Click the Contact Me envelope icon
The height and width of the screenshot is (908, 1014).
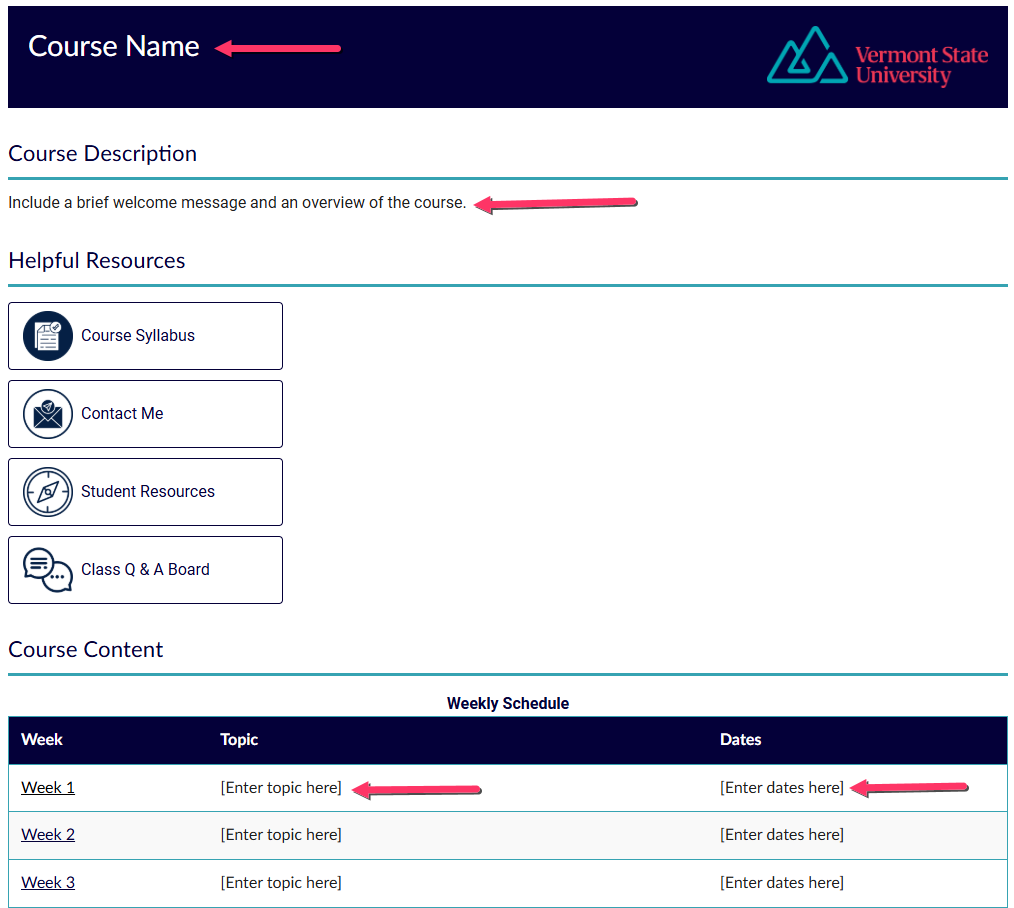(48, 414)
